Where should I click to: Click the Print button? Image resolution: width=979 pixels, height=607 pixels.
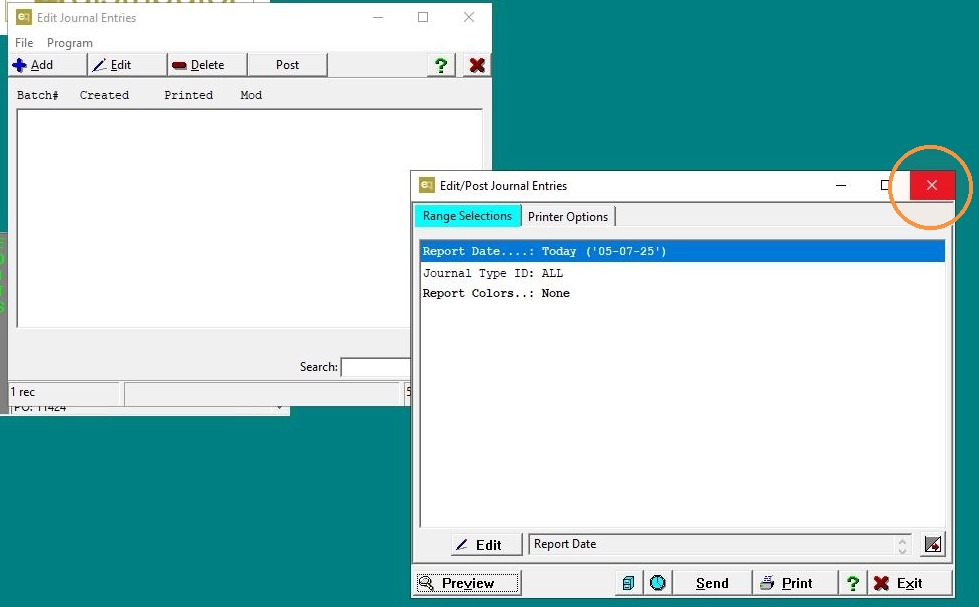795,583
